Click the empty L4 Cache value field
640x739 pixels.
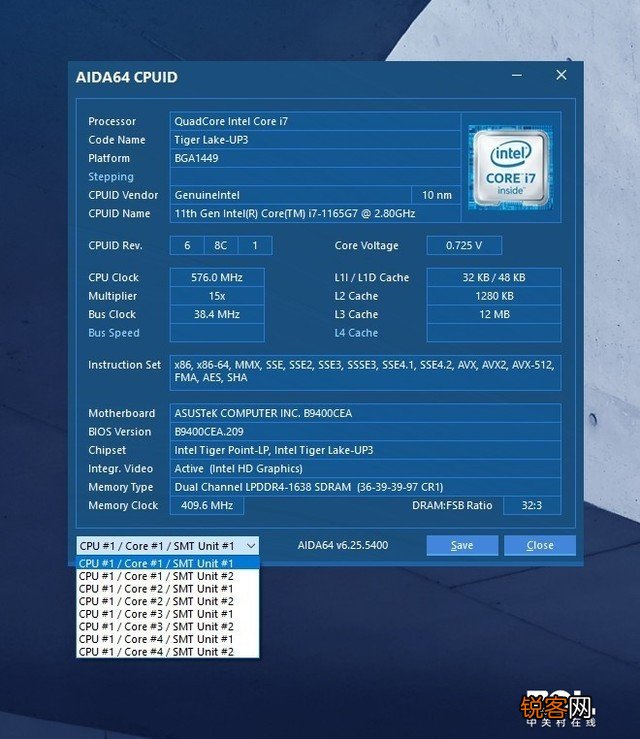click(494, 333)
